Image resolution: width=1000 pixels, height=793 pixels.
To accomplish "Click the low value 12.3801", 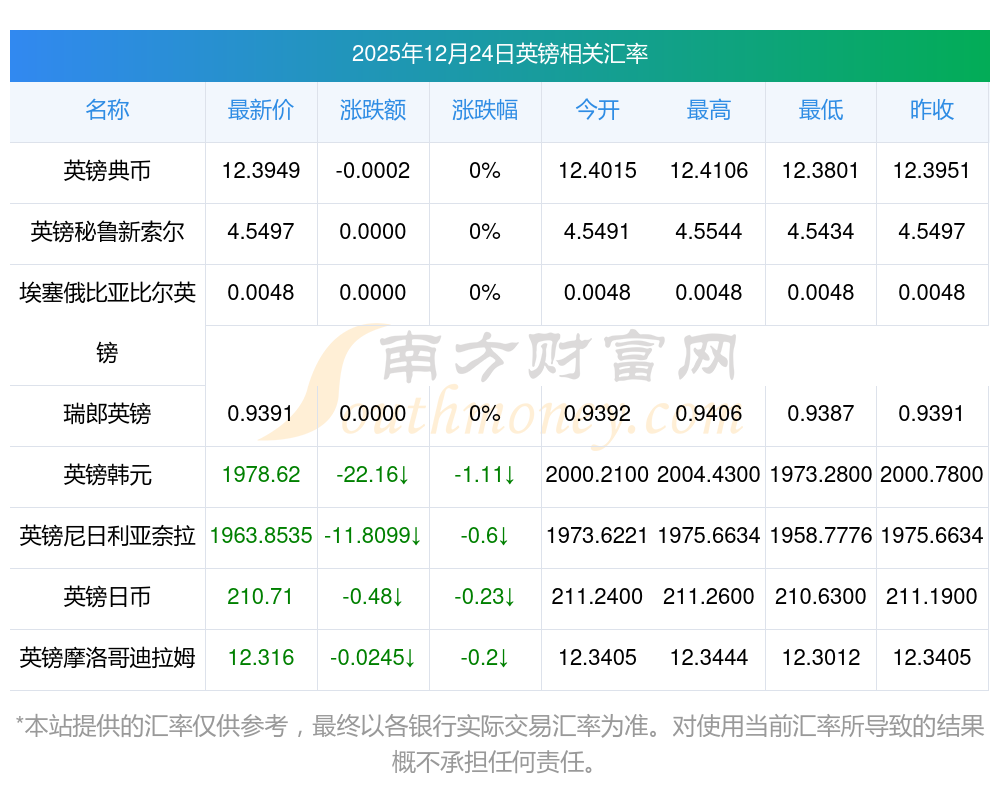I will [821, 171].
